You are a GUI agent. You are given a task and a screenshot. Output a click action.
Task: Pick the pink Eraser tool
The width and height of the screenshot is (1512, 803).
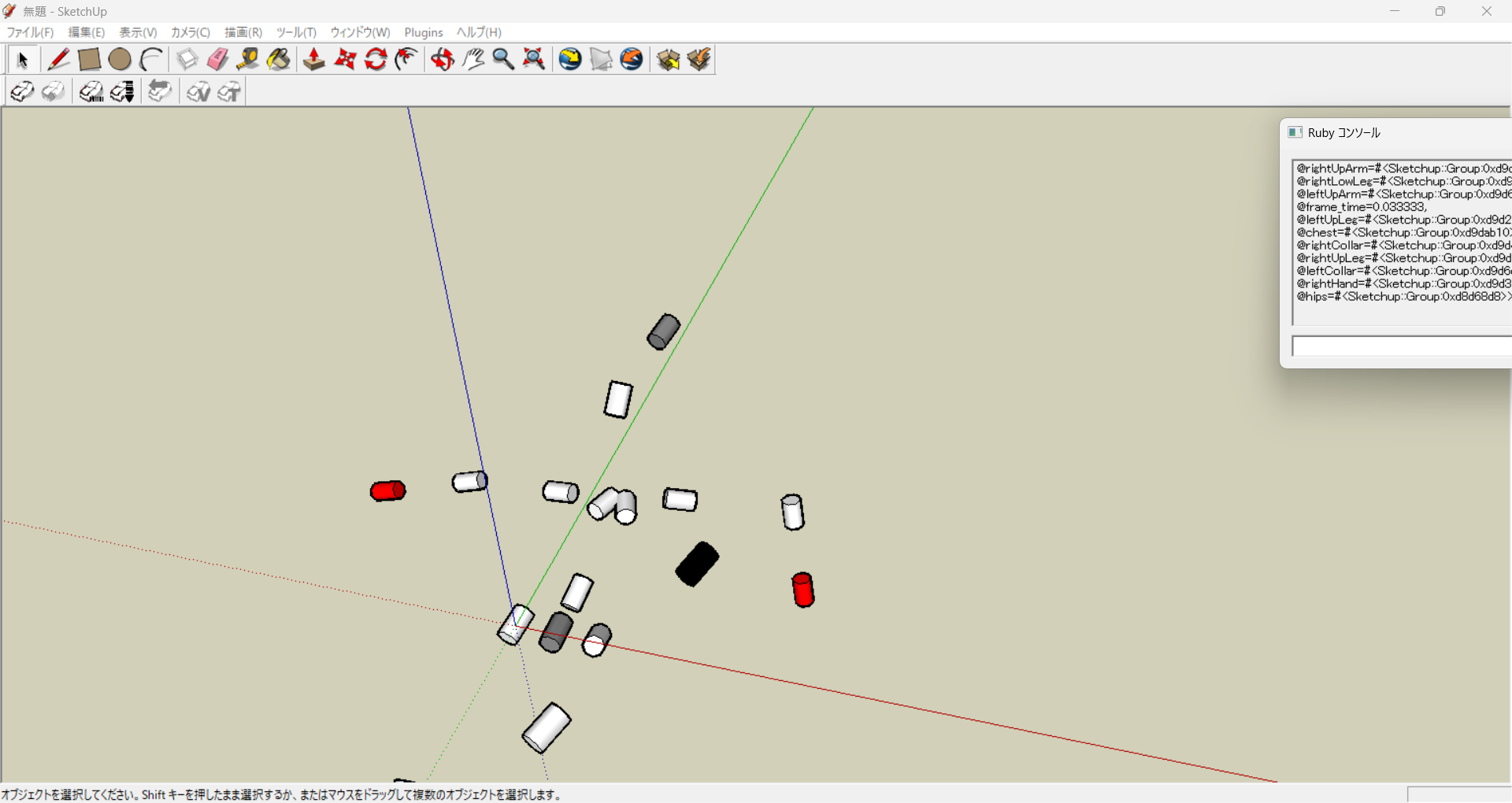point(217,60)
